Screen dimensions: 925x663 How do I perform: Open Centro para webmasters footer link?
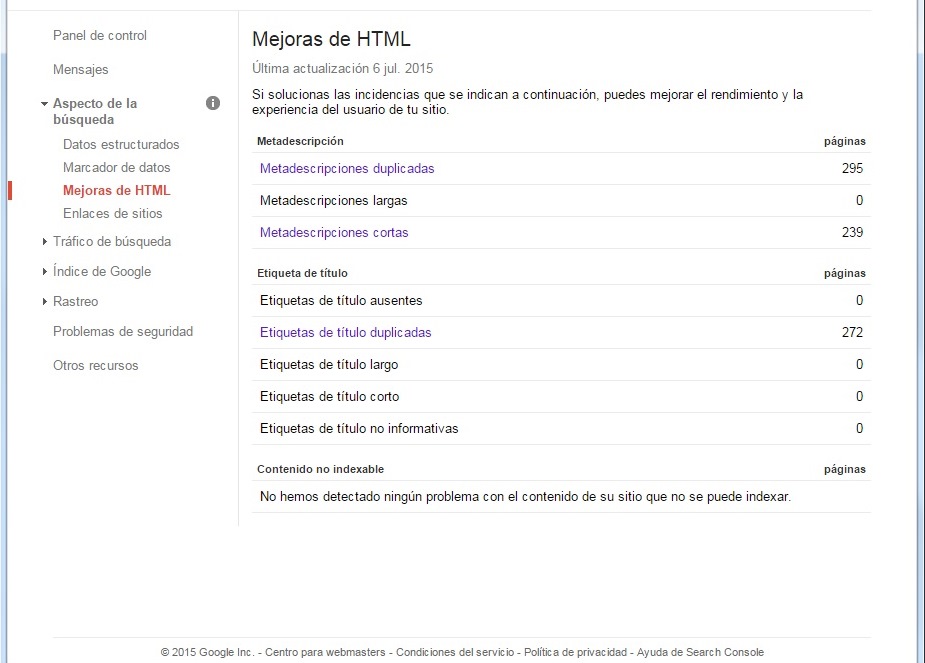[x=325, y=652]
